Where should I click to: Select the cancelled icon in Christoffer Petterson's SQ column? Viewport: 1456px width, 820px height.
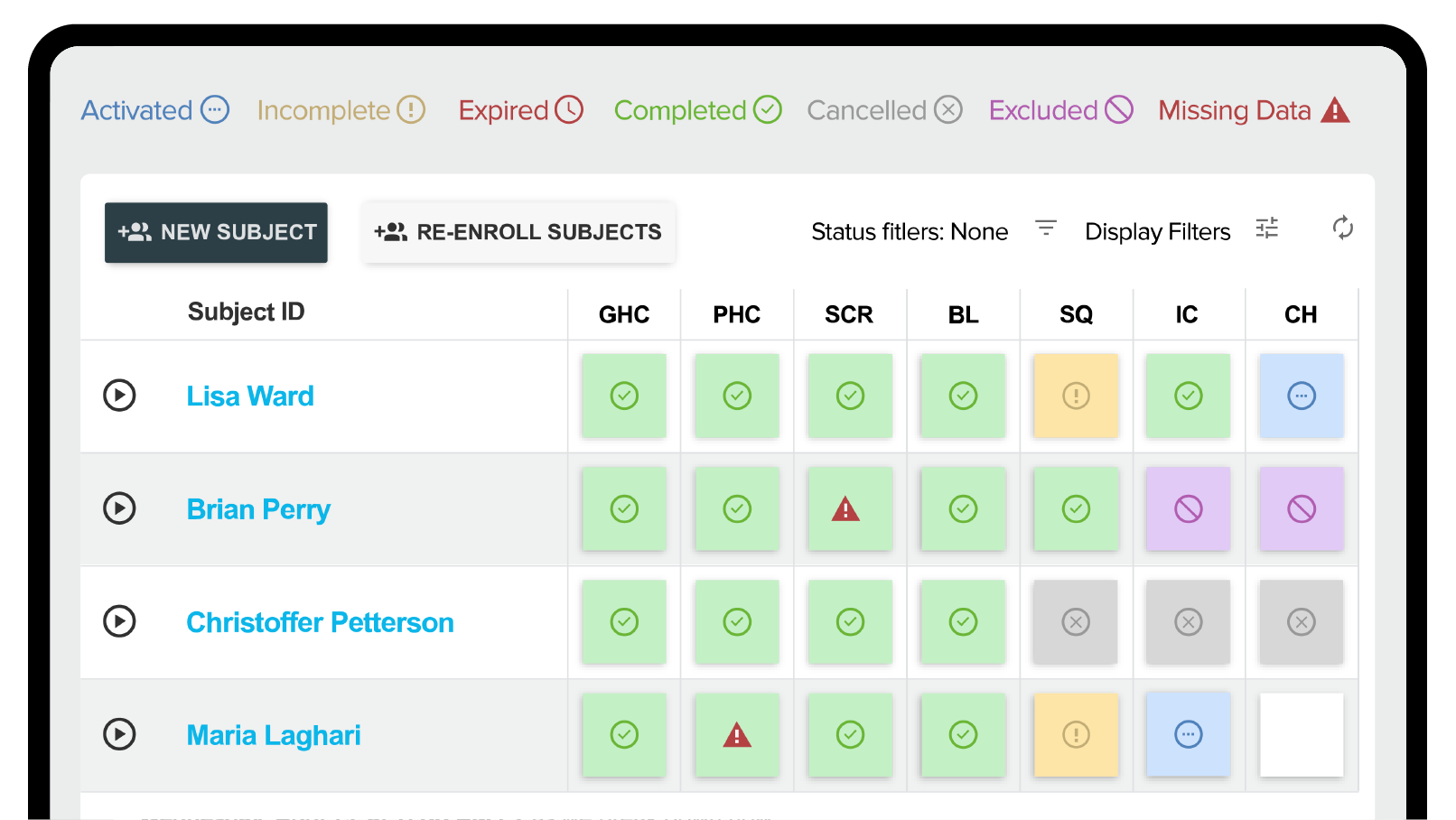tap(1075, 621)
